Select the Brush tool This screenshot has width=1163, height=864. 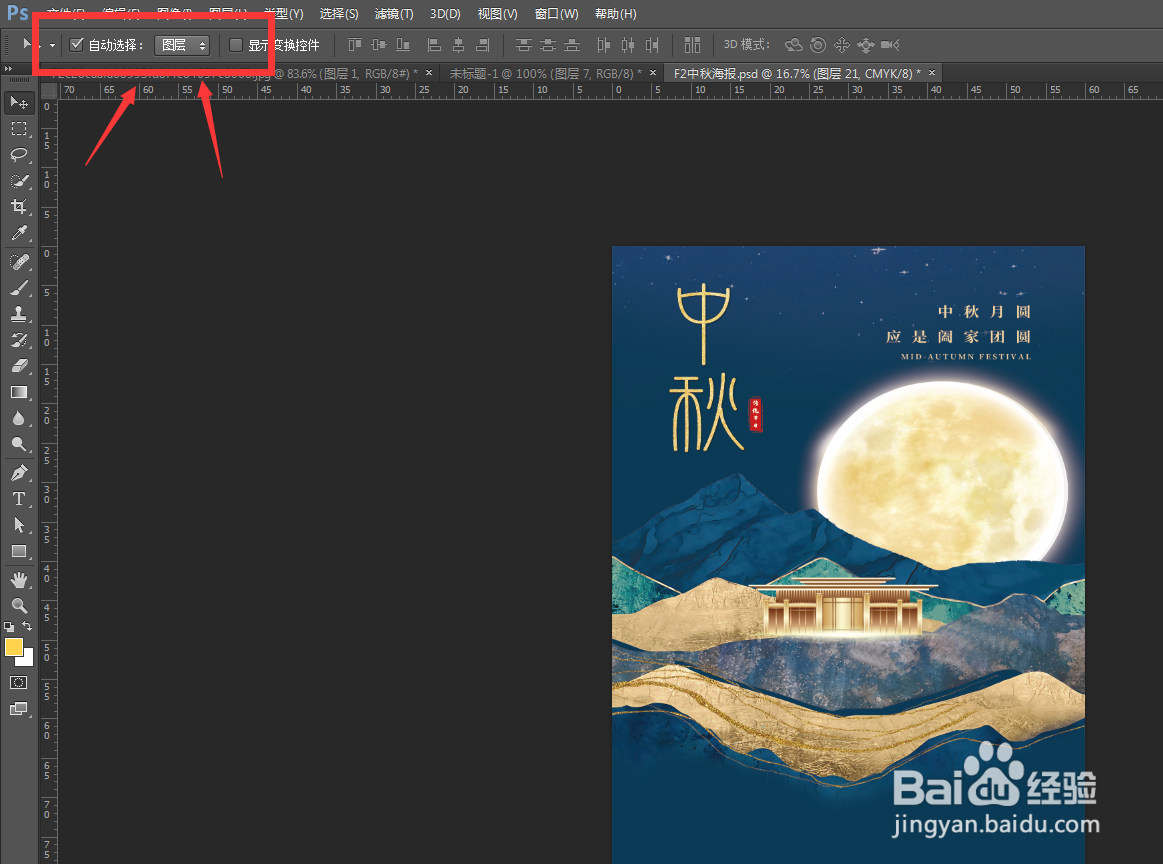click(x=19, y=288)
